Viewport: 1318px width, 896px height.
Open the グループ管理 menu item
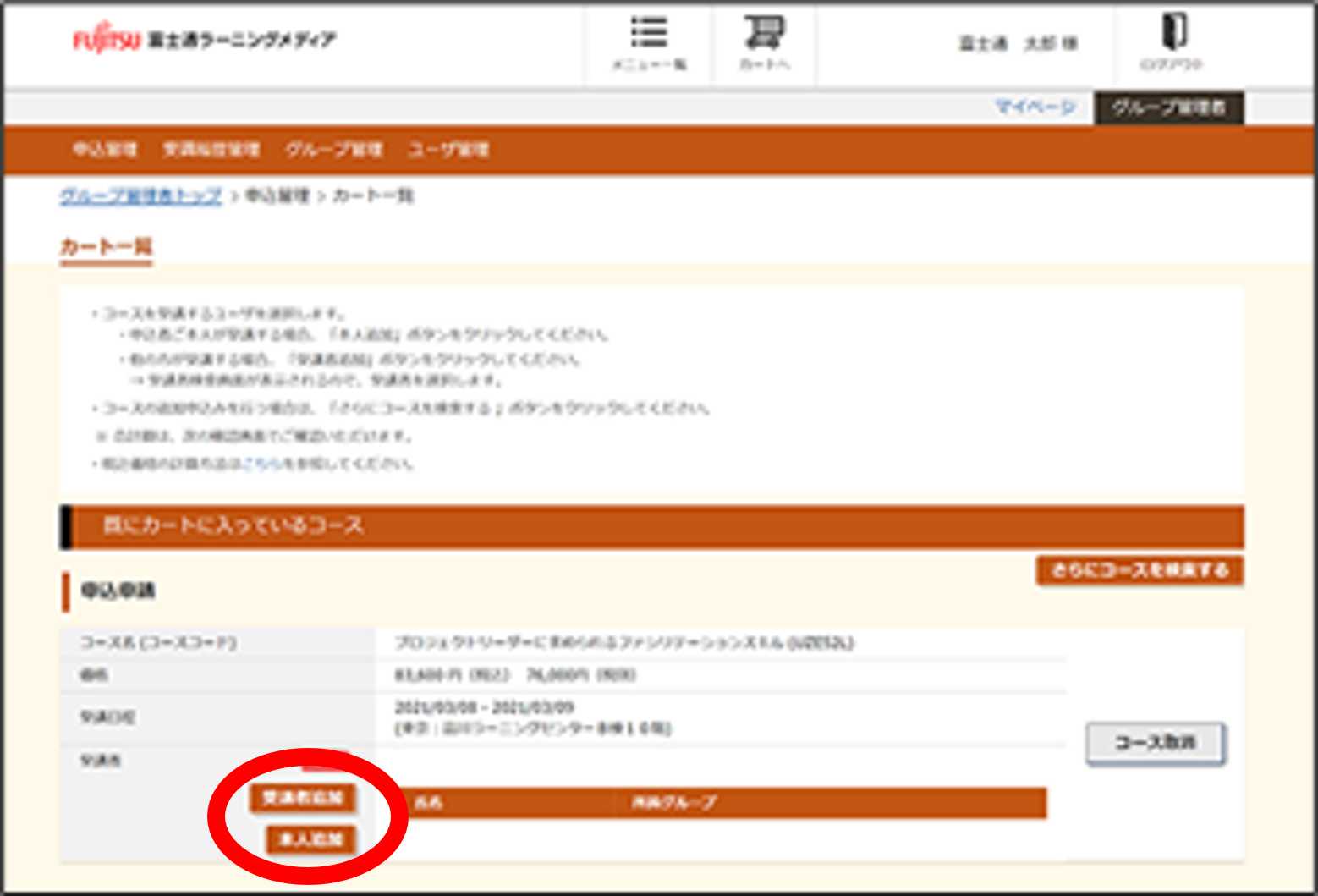click(x=334, y=150)
